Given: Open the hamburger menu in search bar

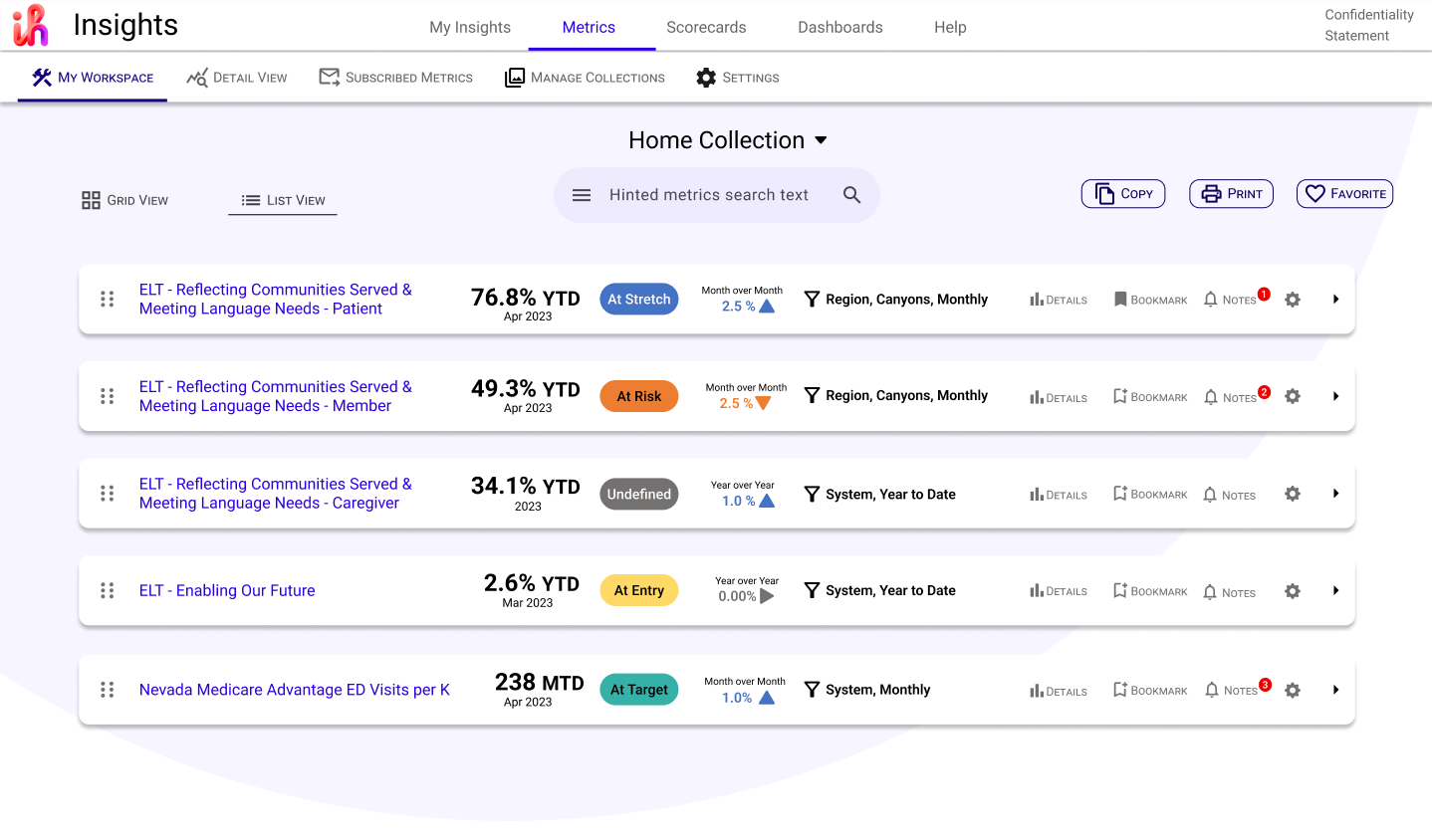Looking at the screenshot, I should point(582,195).
